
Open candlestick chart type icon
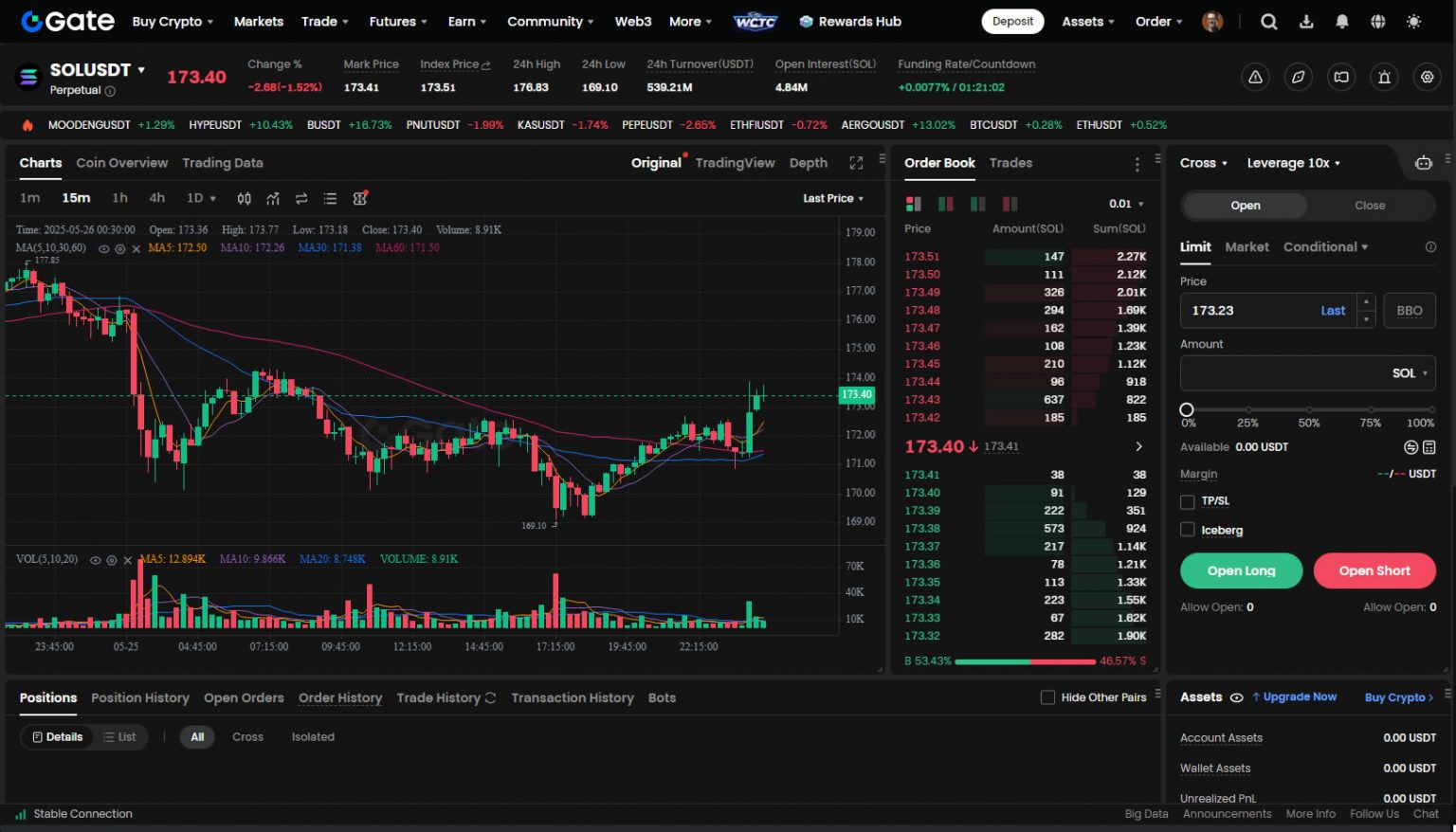tap(245, 198)
